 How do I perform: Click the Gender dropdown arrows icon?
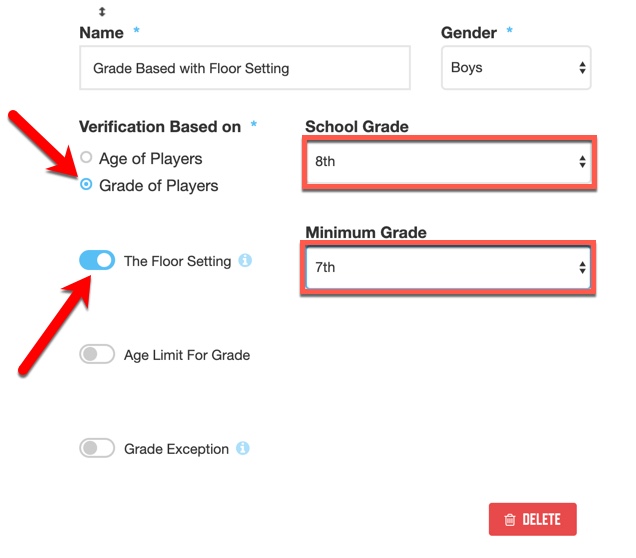tap(582, 68)
